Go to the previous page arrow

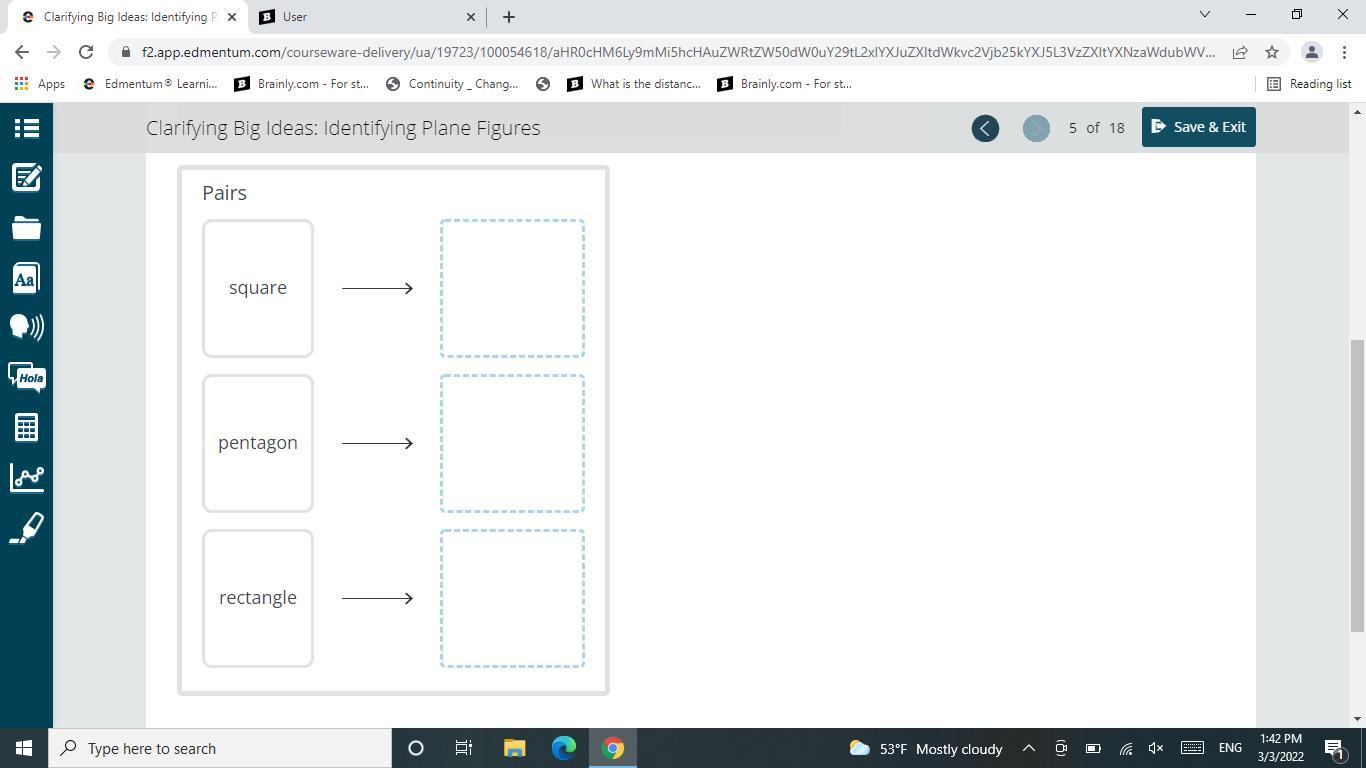point(985,128)
